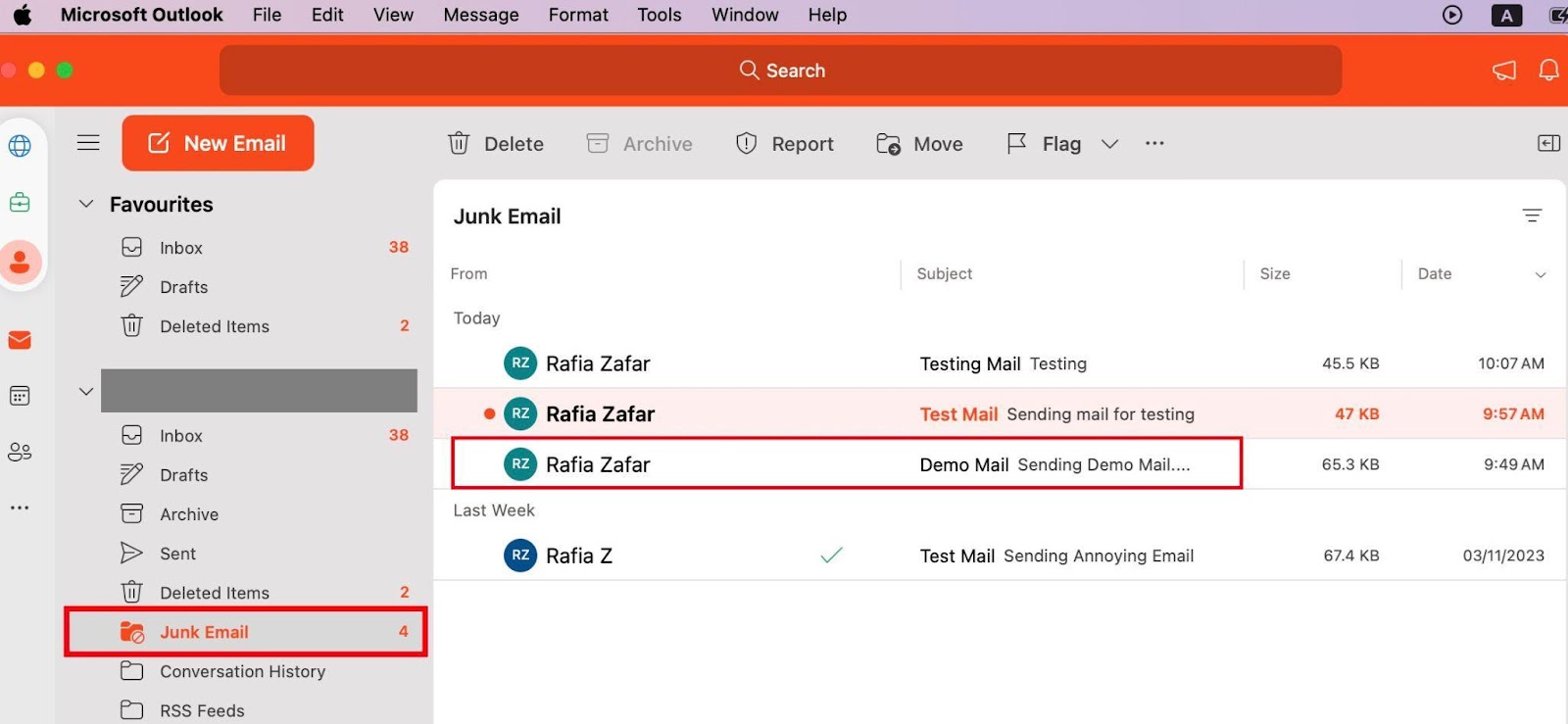Open the File menu
This screenshot has width=1568, height=724.
coord(267,15)
